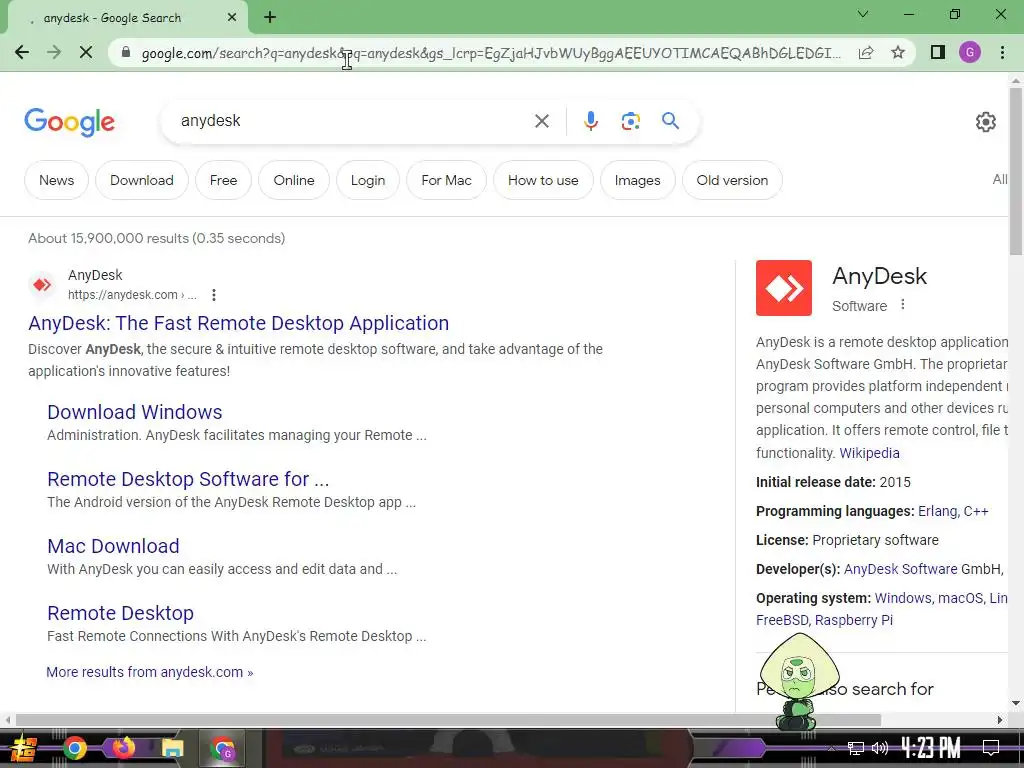
Task: Open the notification center icon
Action: 991,748
